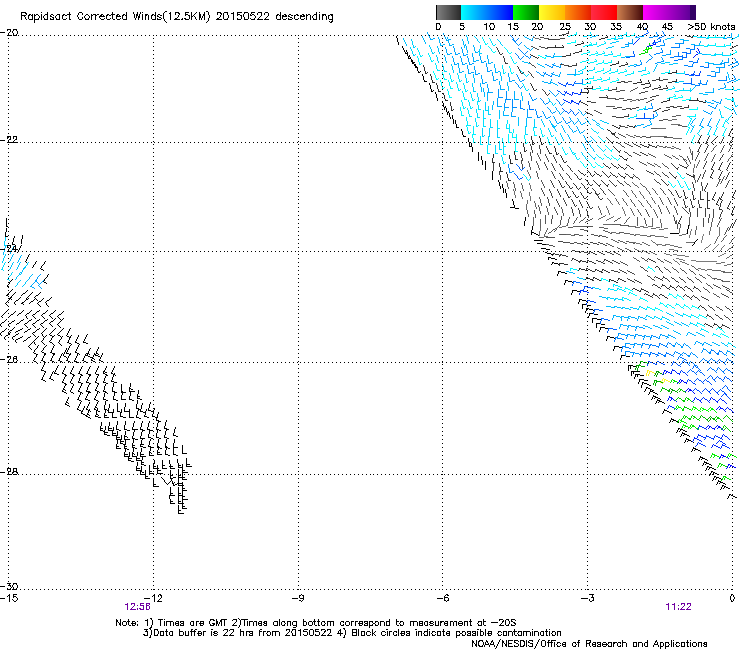The width and height of the screenshot is (740, 650).
Task: Click the purple 11:22 swath time label
Action: (678, 607)
